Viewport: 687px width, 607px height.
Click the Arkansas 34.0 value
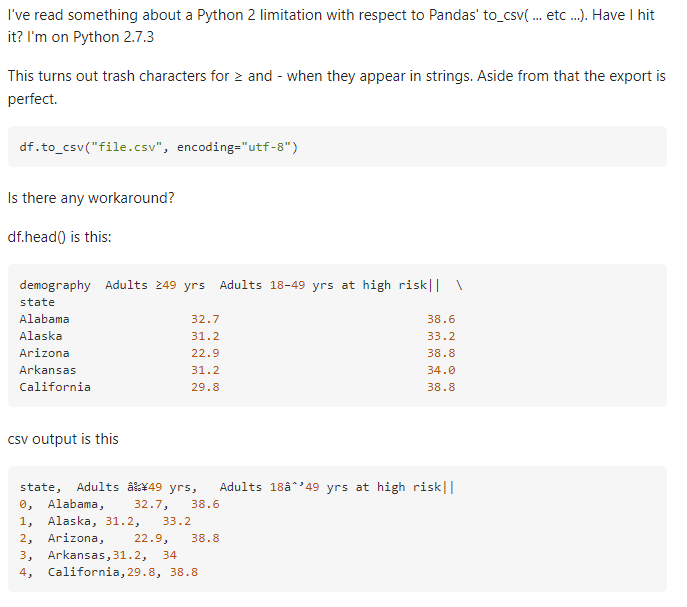441,370
